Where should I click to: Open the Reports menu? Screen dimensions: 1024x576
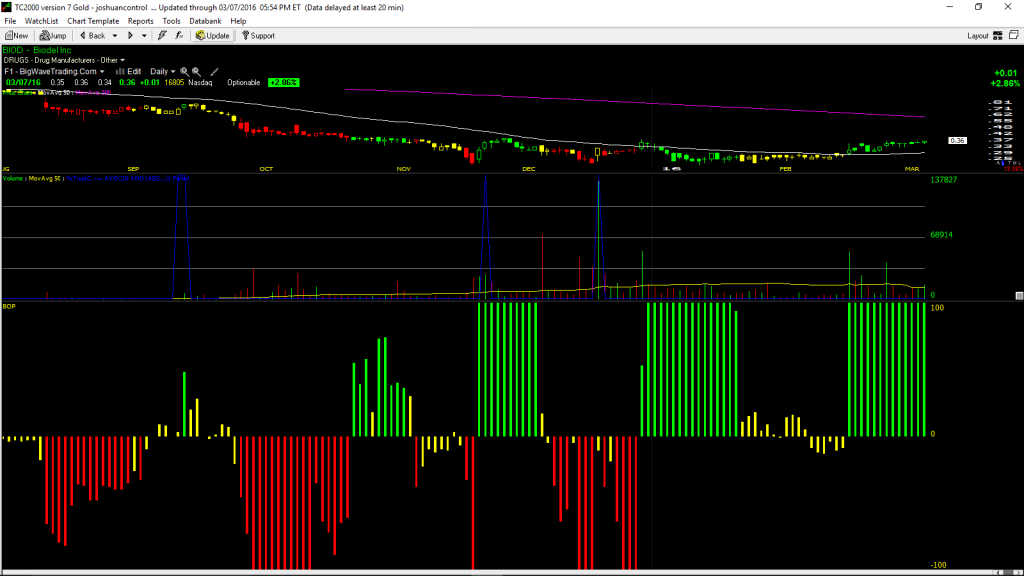coord(140,21)
